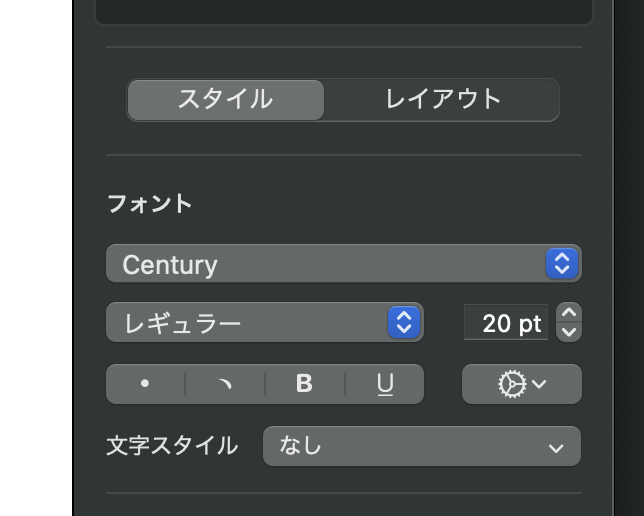Click blue arrows on Century font popup
Image resolution: width=644 pixels, height=516 pixels.
point(562,264)
